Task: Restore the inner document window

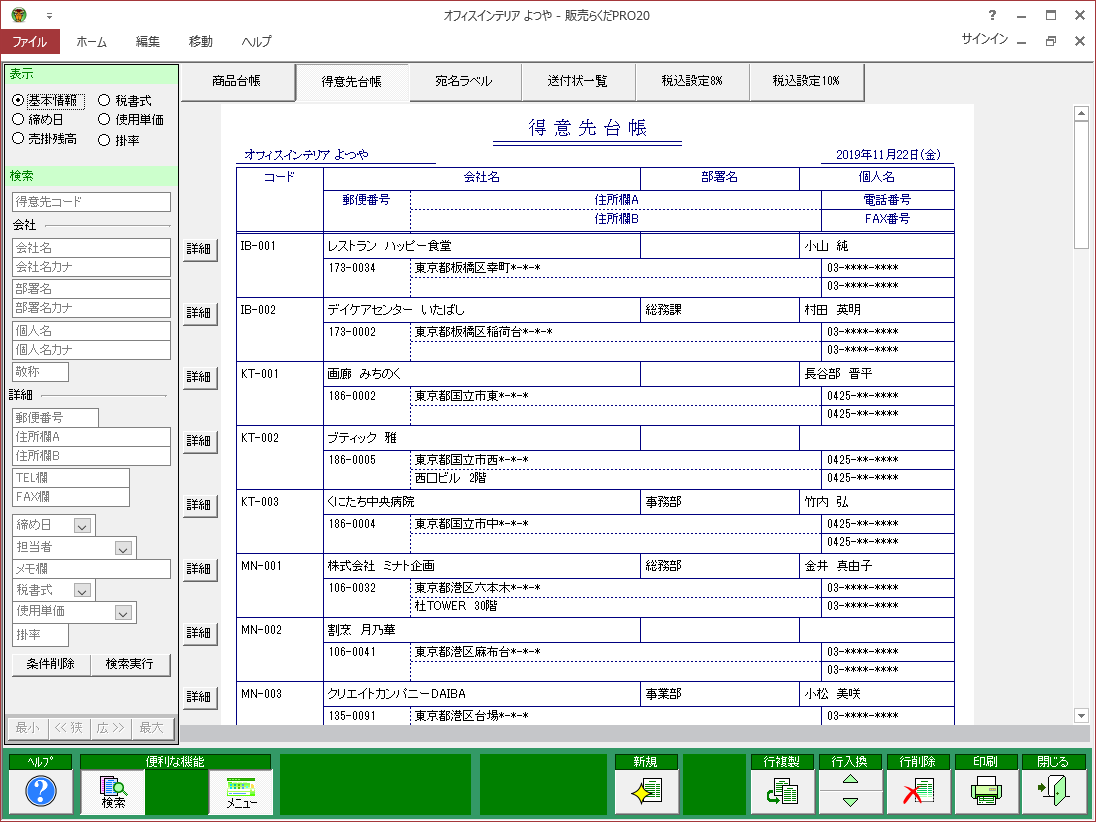Action: tap(1051, 41)
